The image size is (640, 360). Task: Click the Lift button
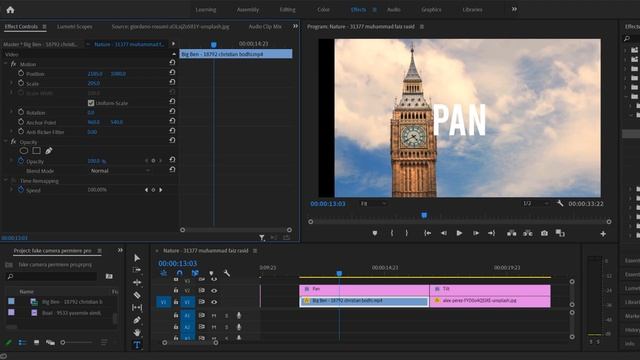point(511,233)
